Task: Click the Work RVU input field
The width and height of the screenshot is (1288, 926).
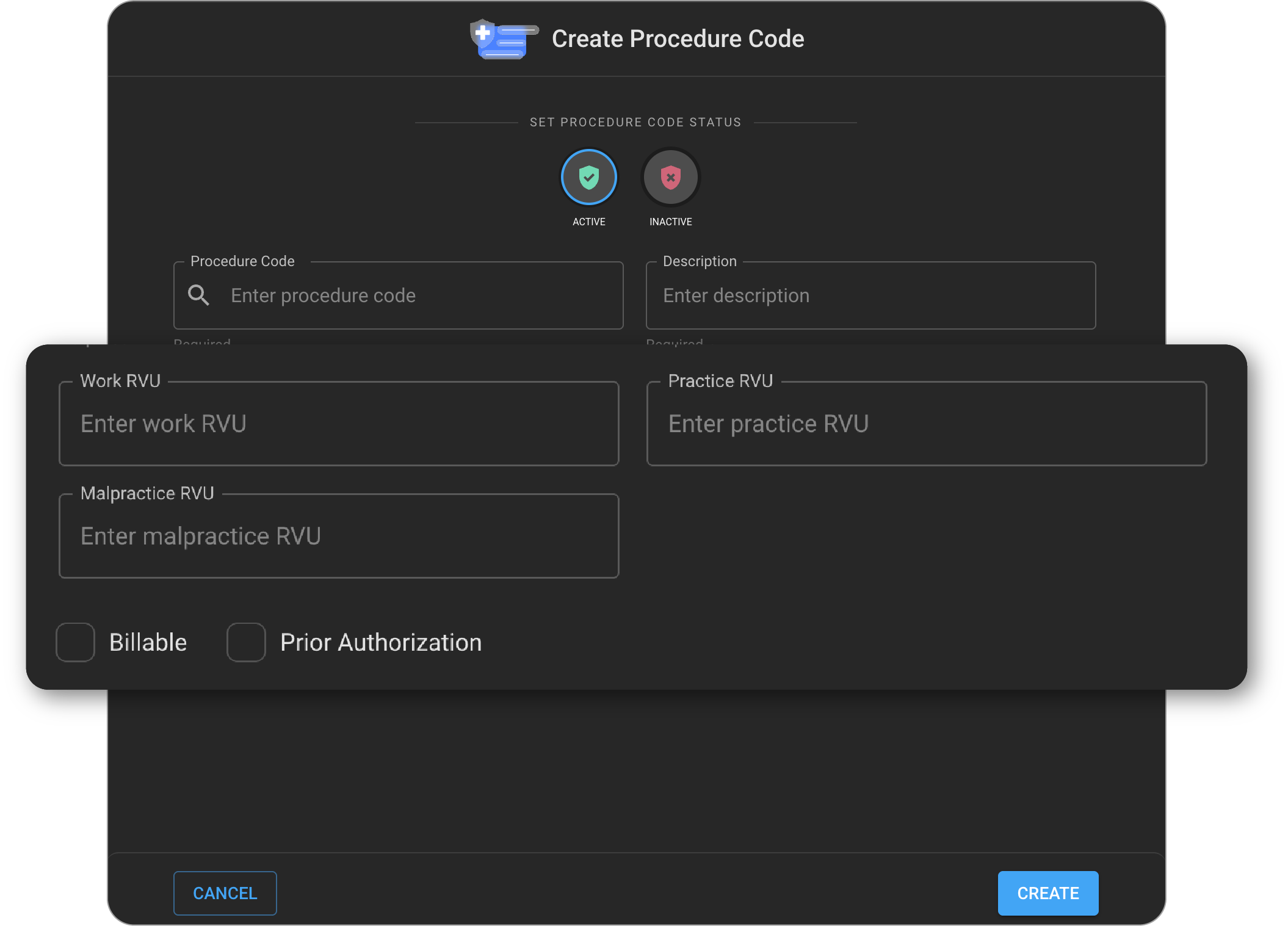Action: pyautogui.click(x=339, y=424)
